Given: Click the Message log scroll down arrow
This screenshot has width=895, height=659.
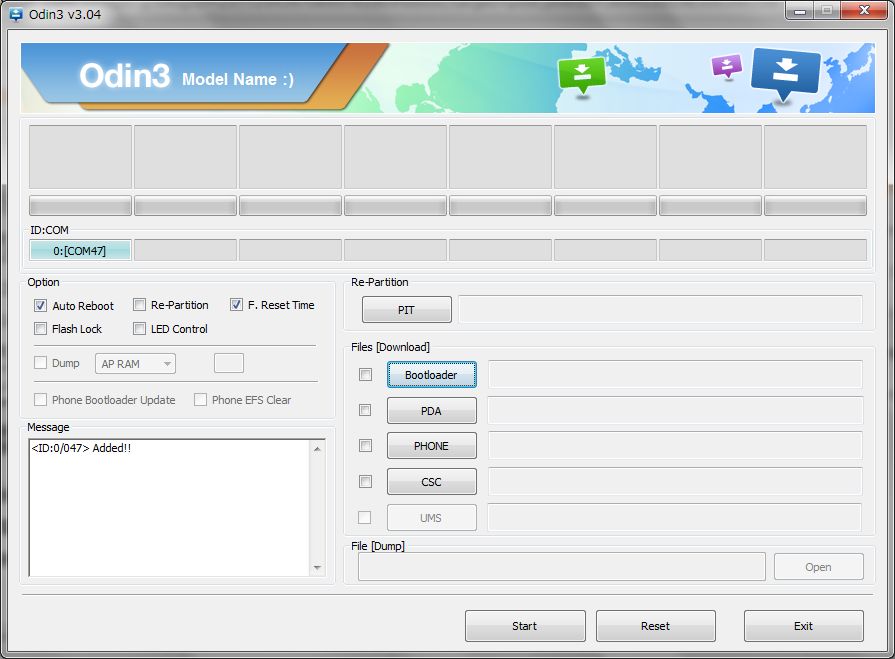Looking at the screenshot, I should tap(317, 568).
